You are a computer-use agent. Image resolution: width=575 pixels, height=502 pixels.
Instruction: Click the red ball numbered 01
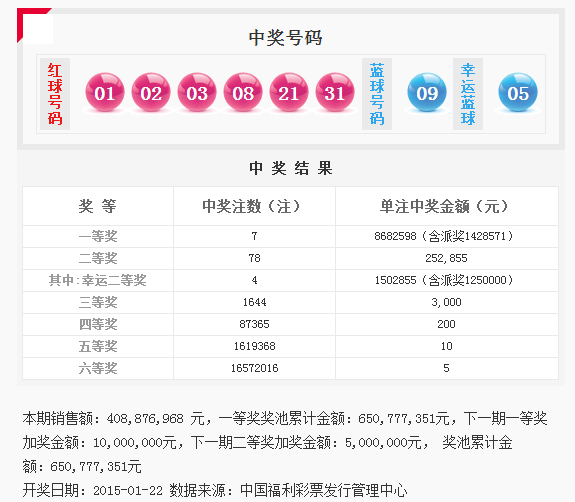click(x=105, y=92)
